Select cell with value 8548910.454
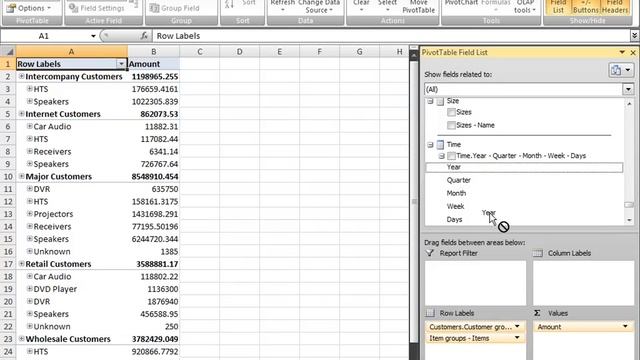Screen dimensions: 640x360 [153, 176]
